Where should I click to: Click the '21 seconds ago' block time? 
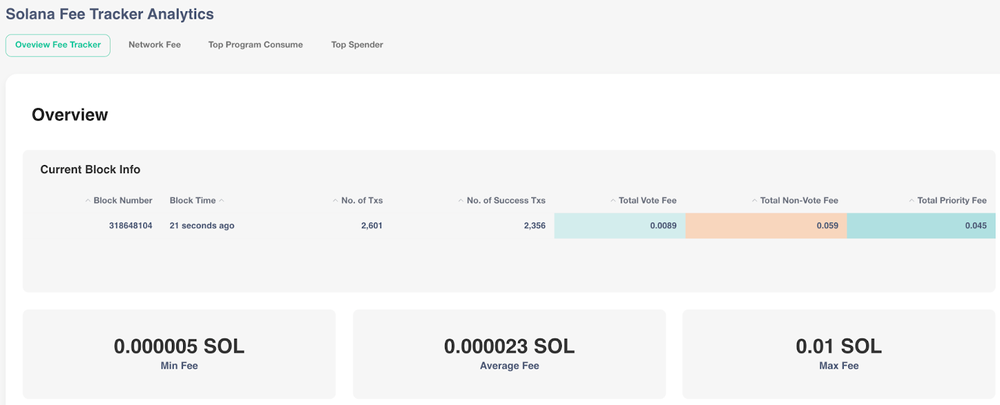tap(202, 226)
